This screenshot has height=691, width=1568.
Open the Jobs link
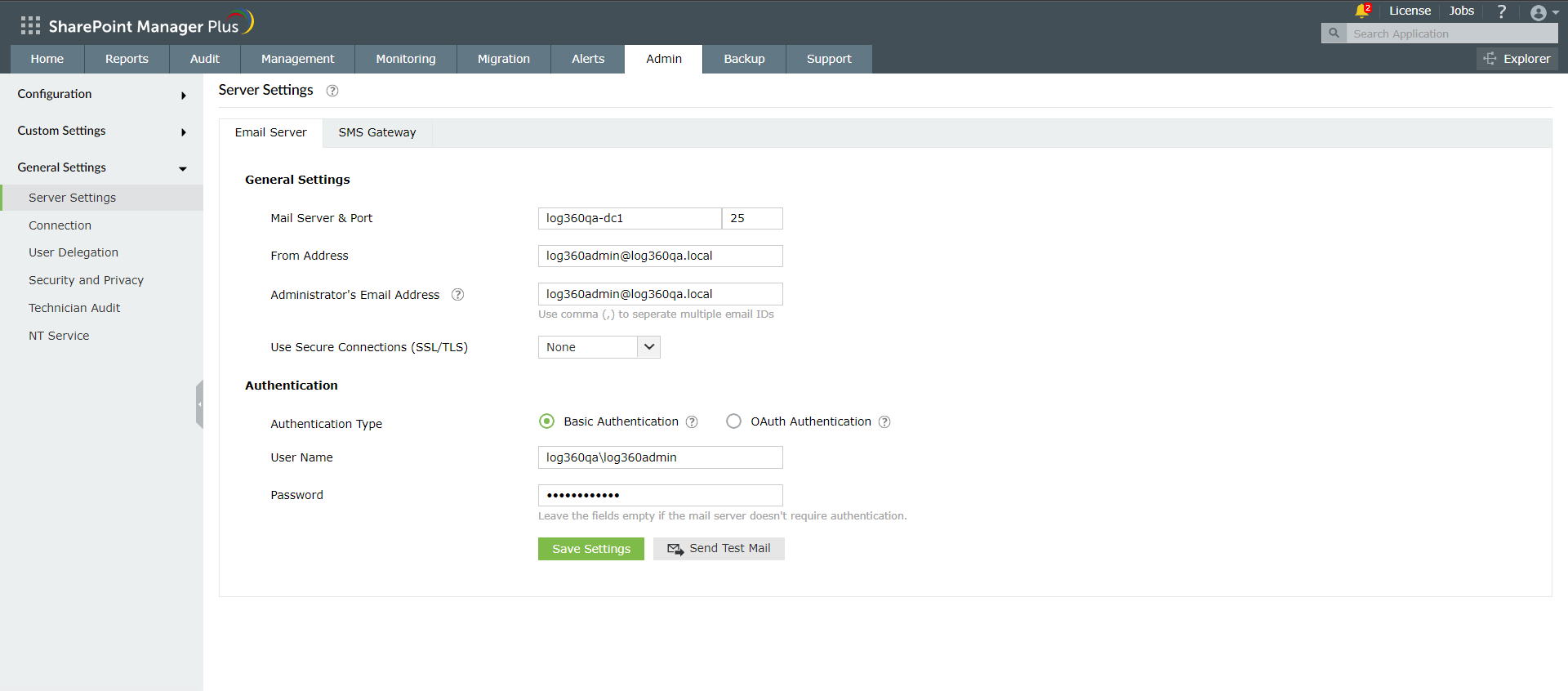[x=1461, y=11]
